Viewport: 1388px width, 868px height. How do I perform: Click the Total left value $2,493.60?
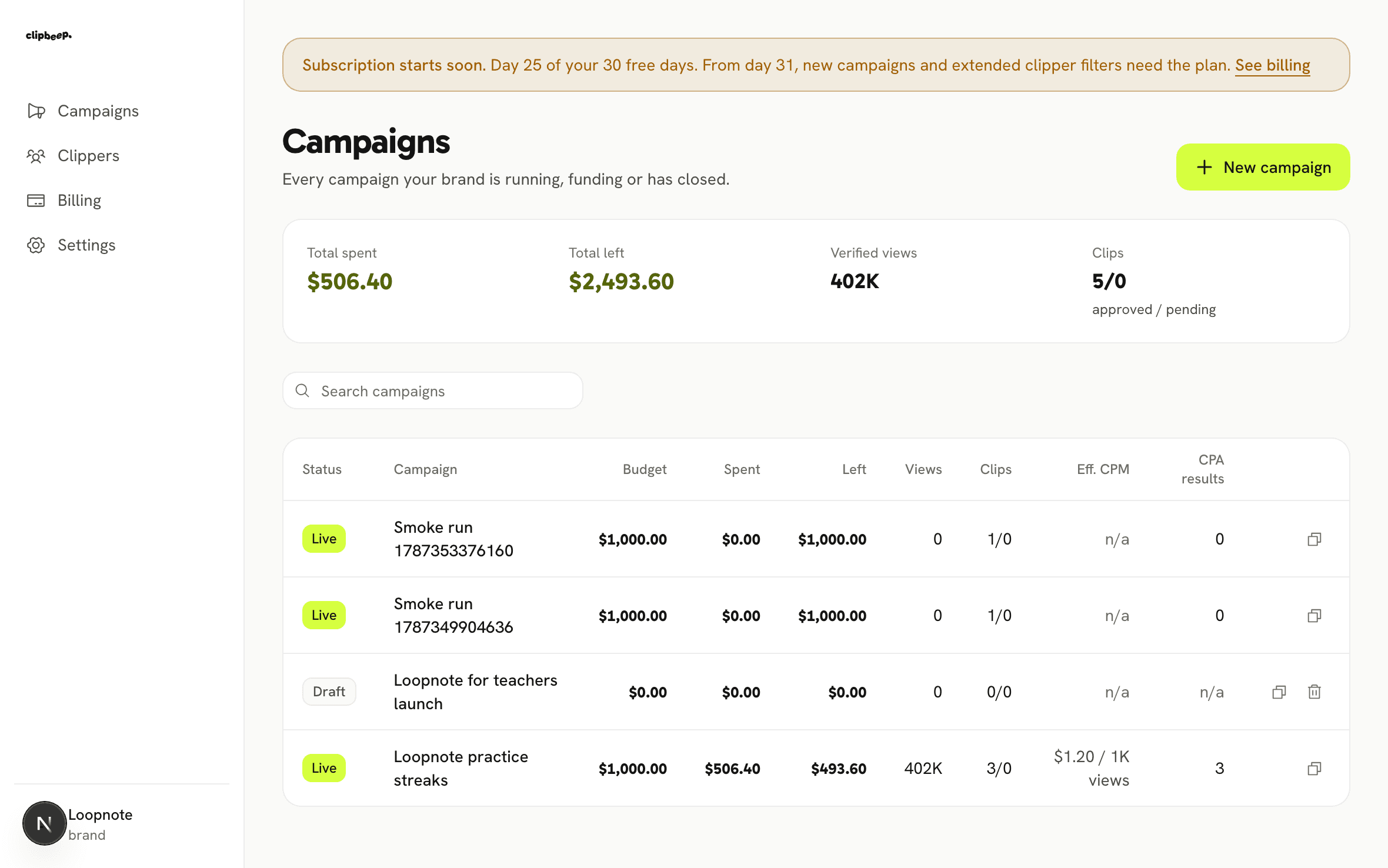coord(621,282)
